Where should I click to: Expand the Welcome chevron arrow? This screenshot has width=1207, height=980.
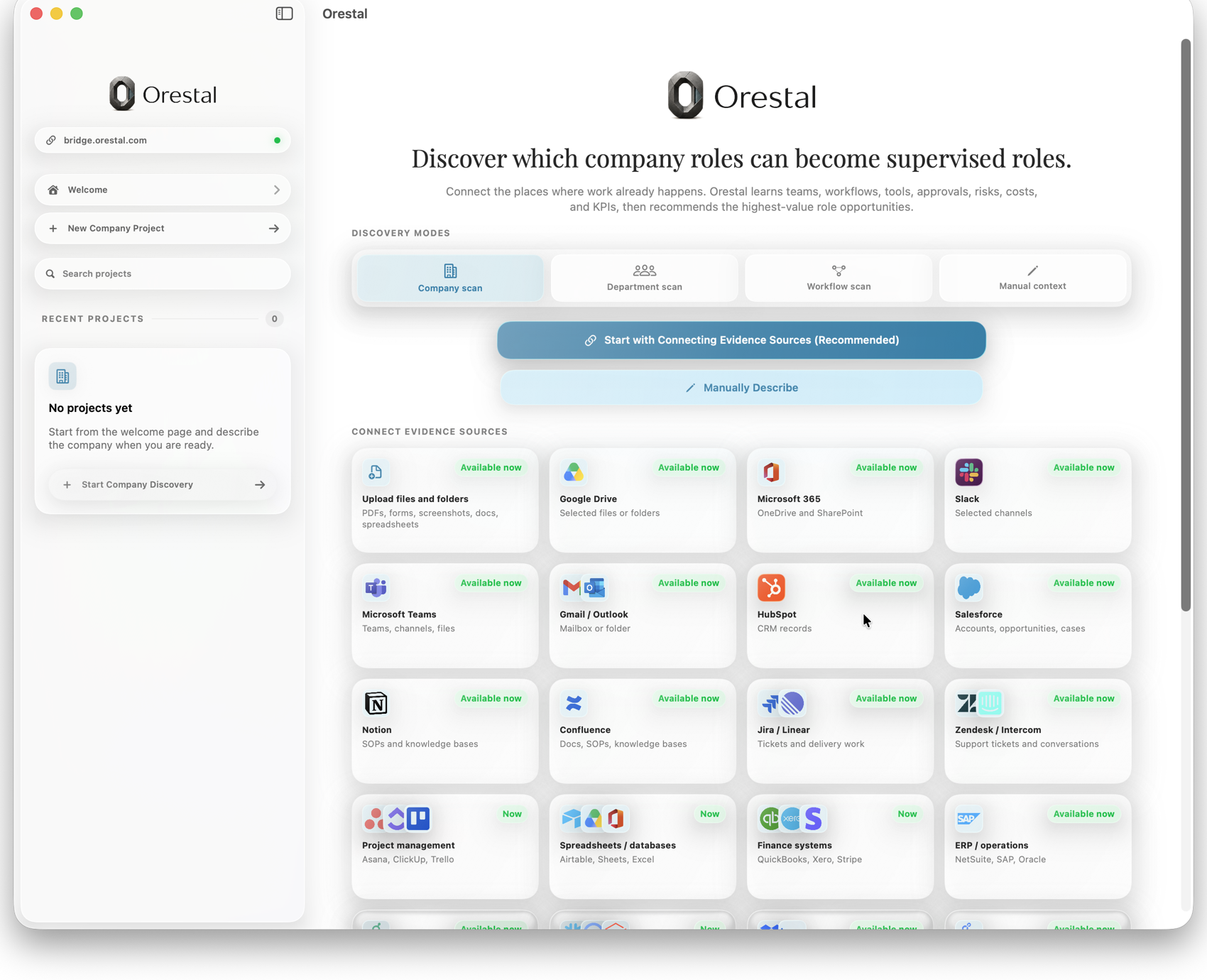tap(276, 190)
